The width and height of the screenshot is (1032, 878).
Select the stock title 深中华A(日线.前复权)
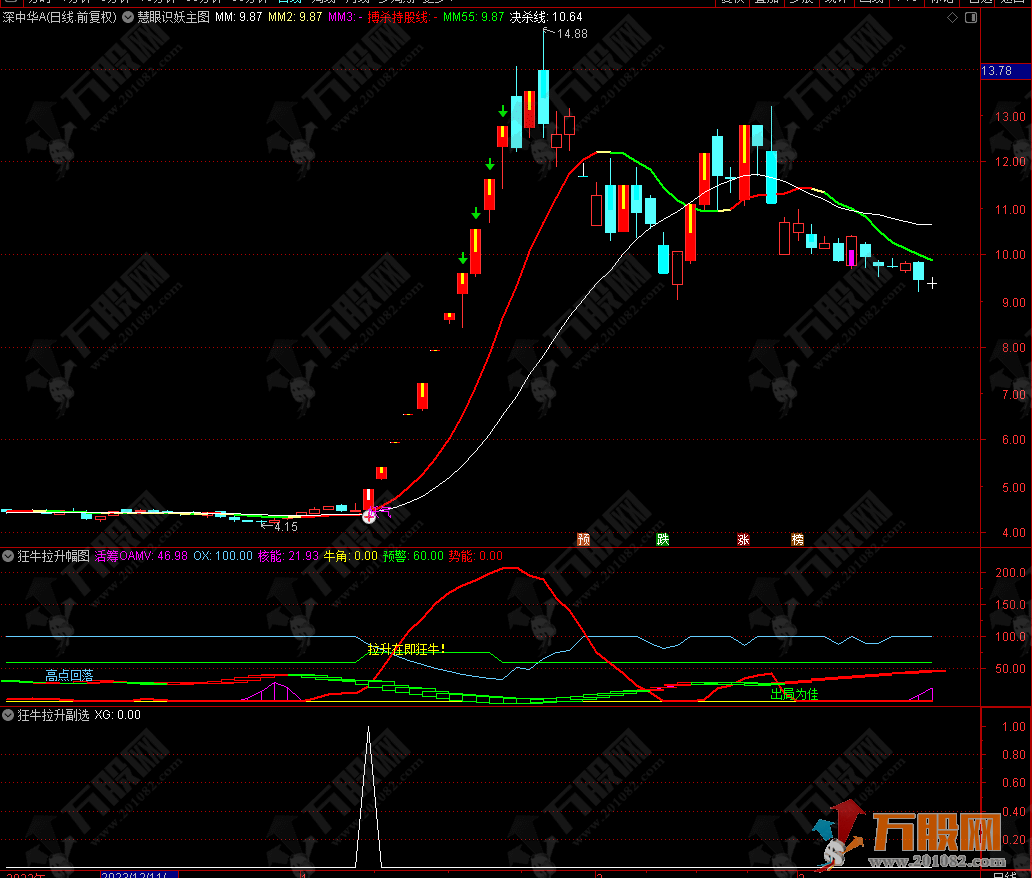pos(59,17)
